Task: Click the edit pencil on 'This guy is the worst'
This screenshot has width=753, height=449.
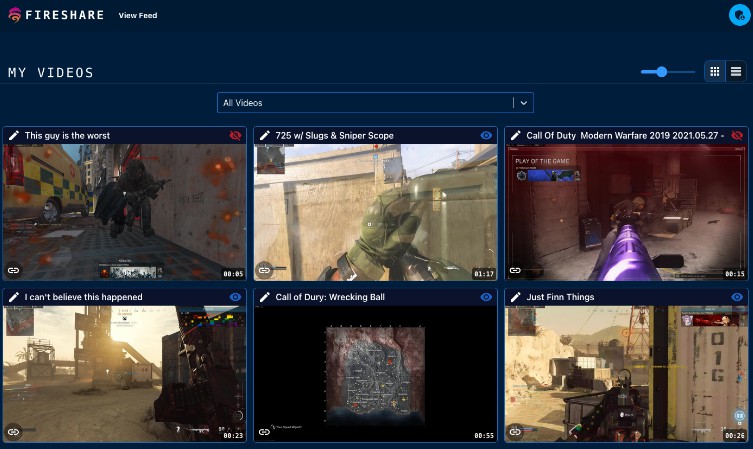Action: [x=14, y=135]
